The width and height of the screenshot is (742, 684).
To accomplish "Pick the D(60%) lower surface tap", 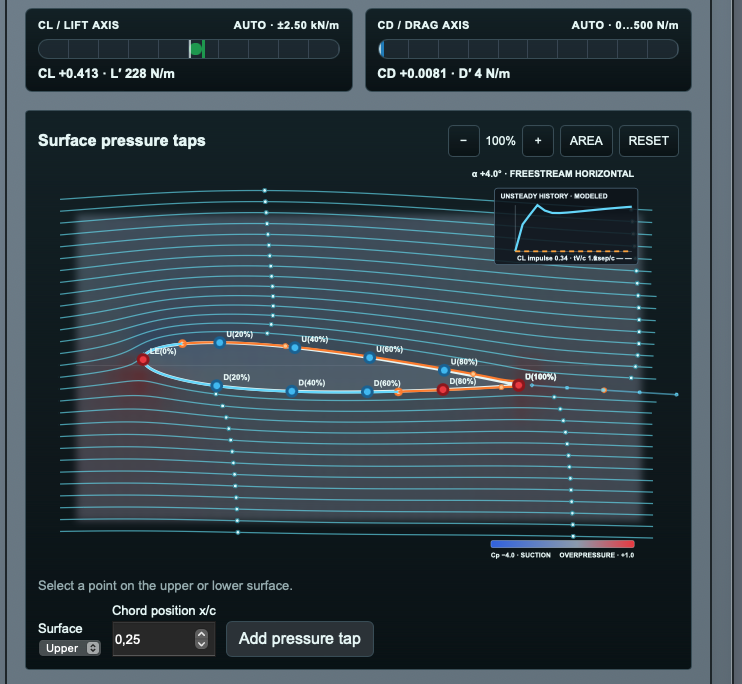I will pyautogui.click(x=367, y=392).
